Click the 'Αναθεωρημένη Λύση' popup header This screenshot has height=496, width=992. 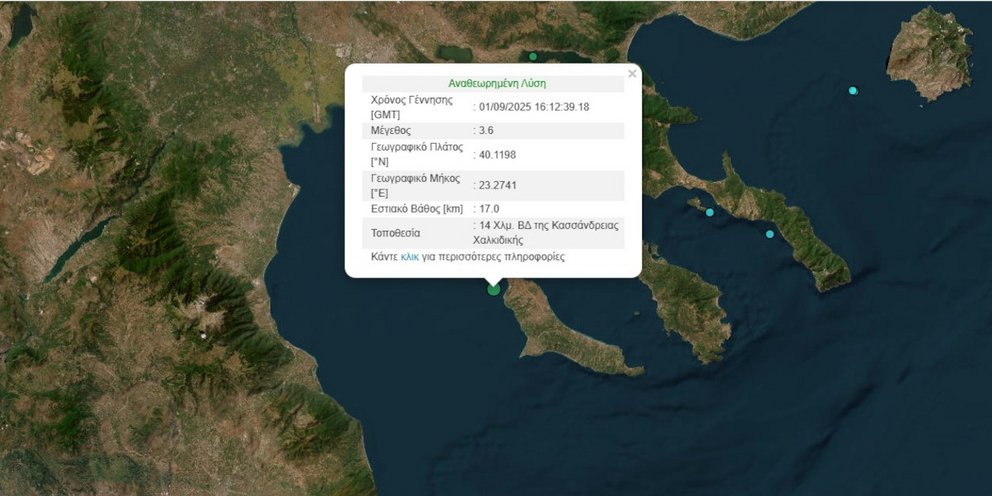tap(497, 84)
